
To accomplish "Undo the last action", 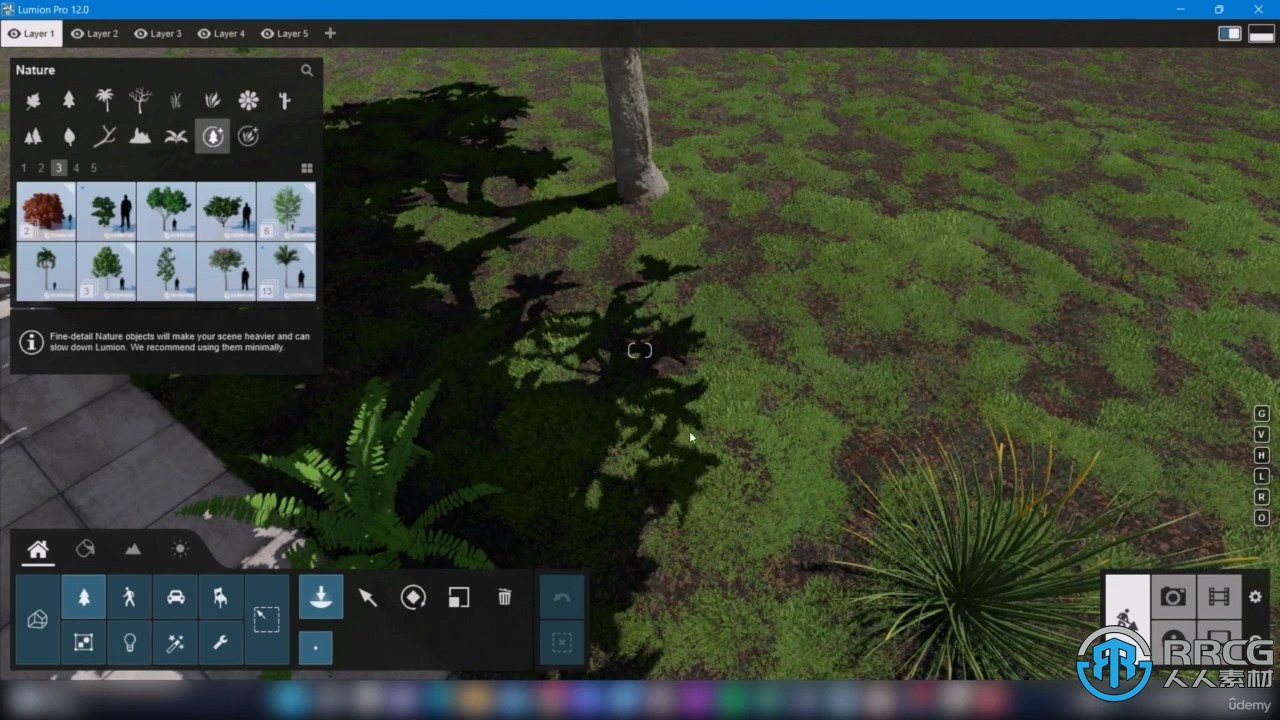I will 562,597.
